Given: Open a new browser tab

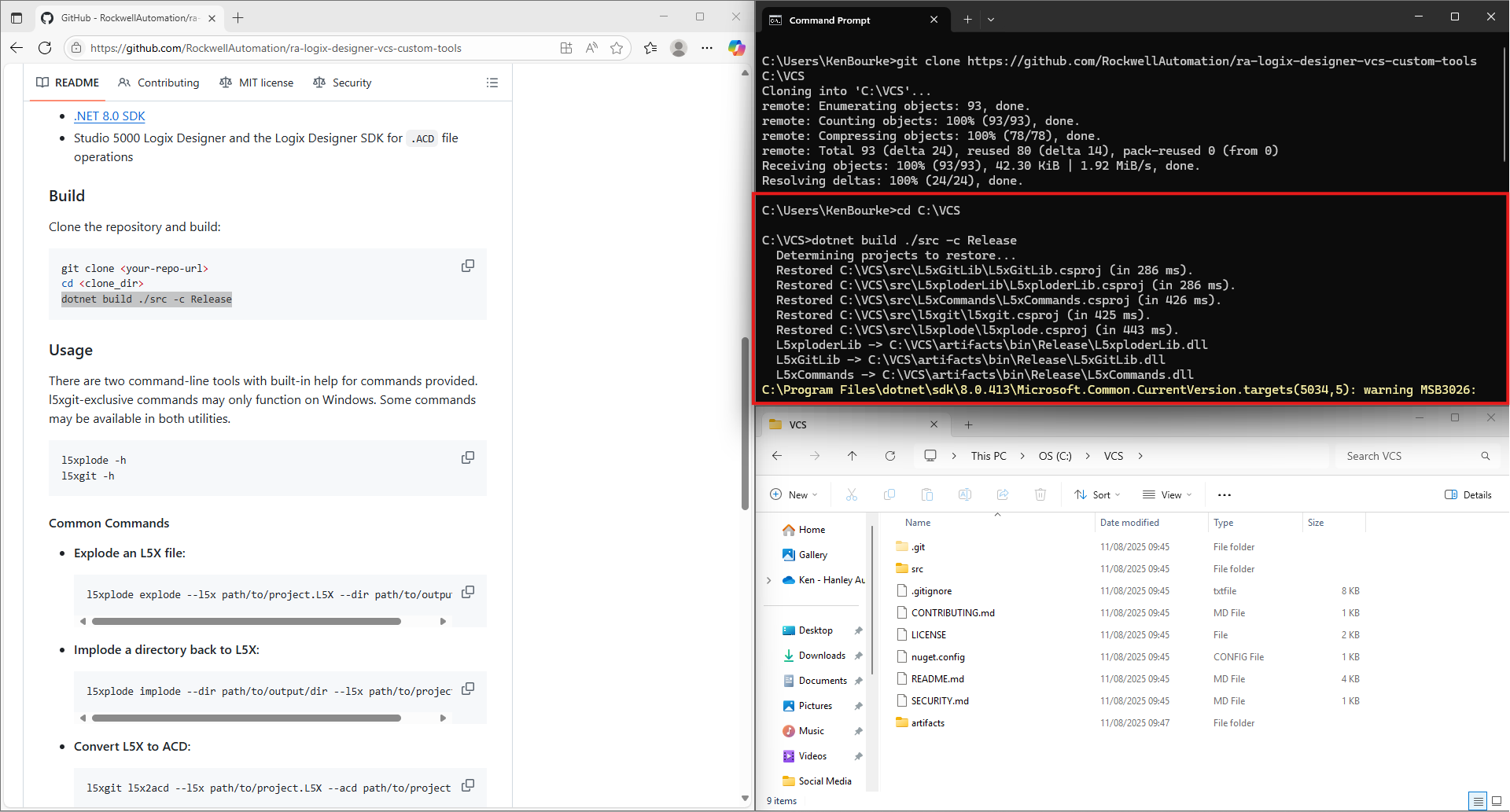Looking at the screenshot, I should pyautogui.click(x=238, y=17).
